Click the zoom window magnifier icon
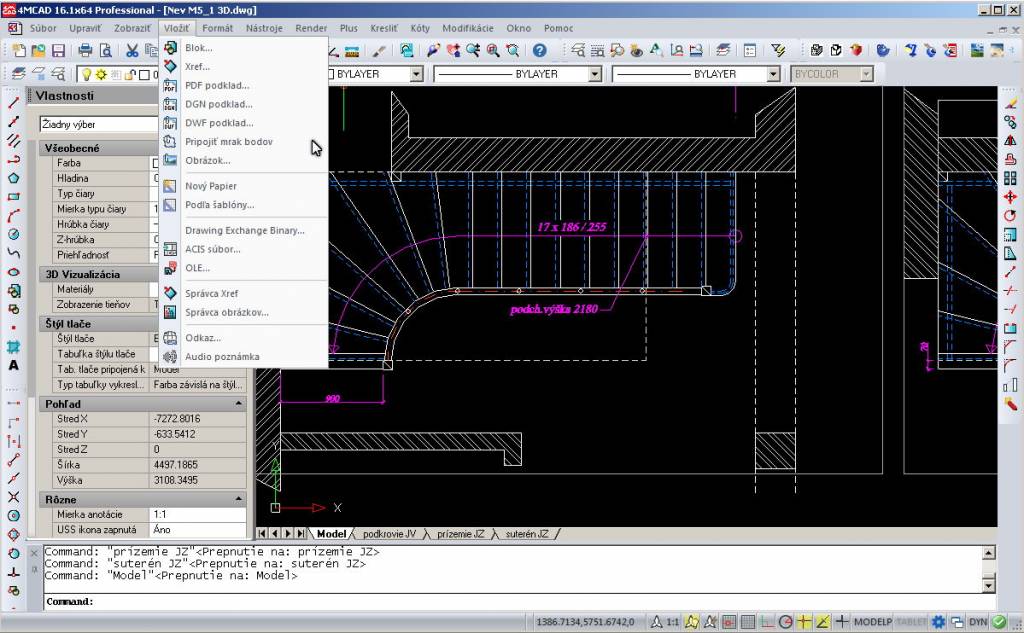The height and width of the screenshot is (633, 1024). tap(493, 50)
